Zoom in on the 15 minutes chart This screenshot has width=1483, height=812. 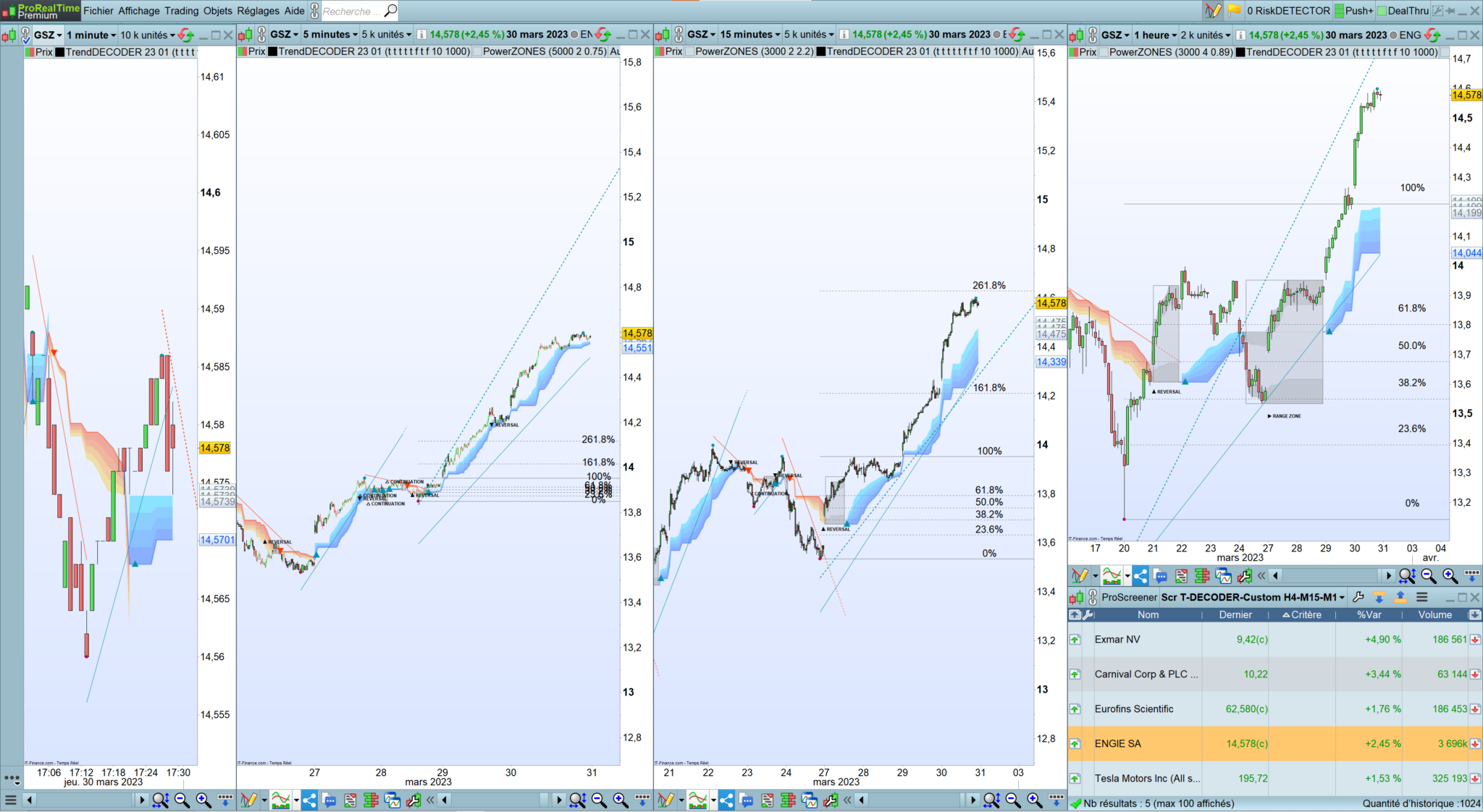click(x=1035, y=800)
